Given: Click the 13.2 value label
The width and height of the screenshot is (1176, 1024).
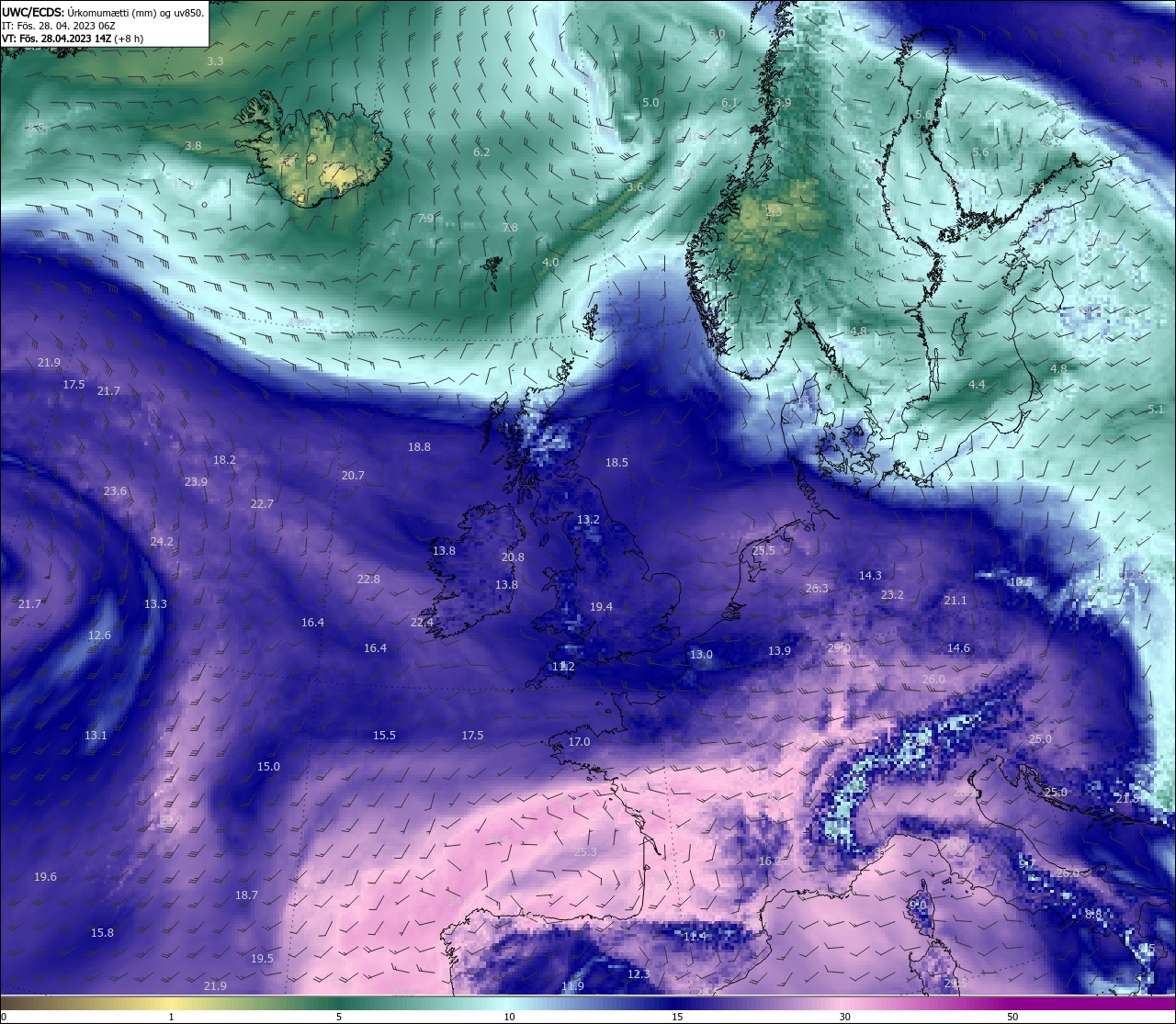Looking at the screenshot, I should pos(588,520).
